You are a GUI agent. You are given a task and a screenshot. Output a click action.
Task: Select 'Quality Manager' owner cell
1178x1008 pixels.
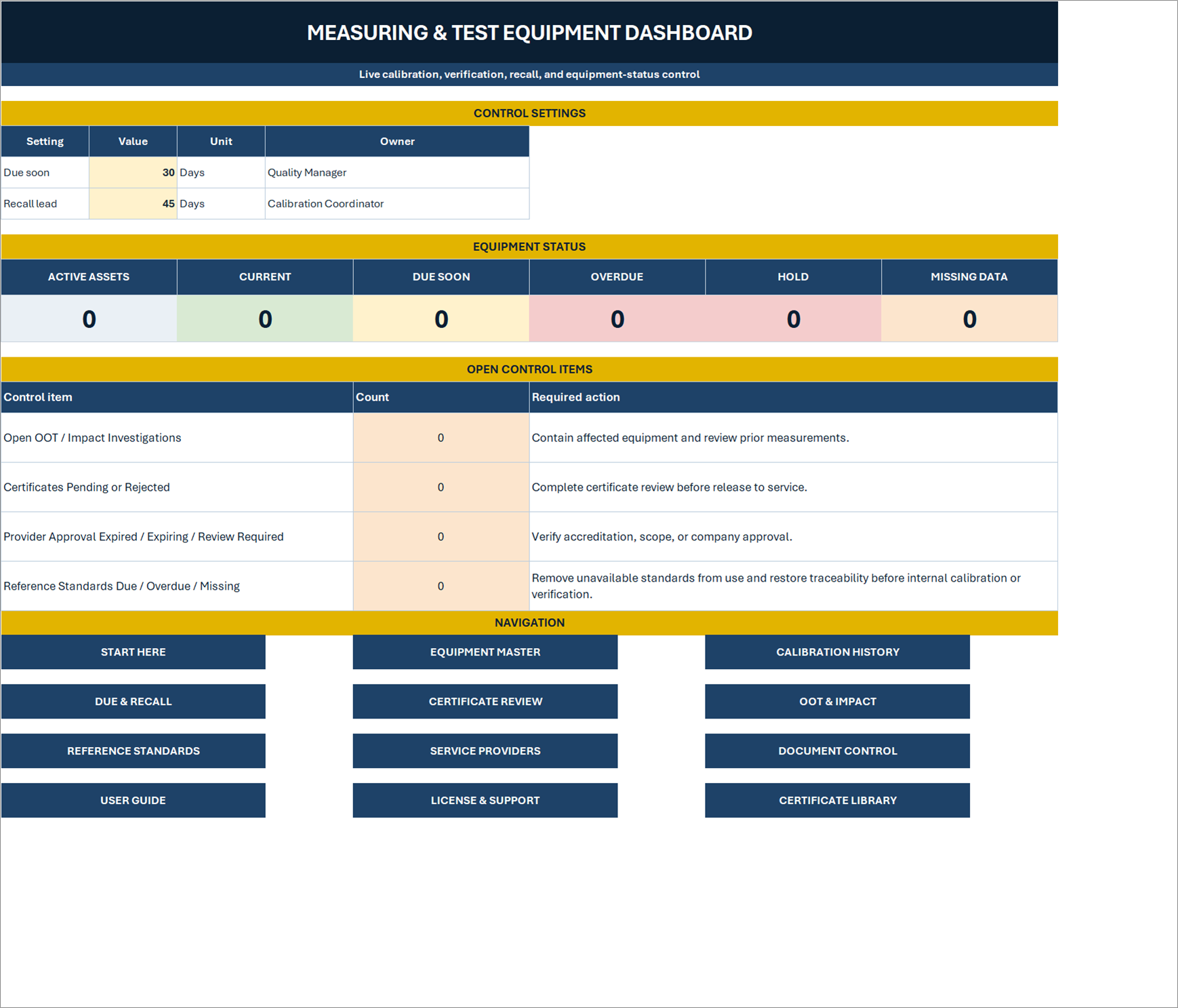click(397, 173)
